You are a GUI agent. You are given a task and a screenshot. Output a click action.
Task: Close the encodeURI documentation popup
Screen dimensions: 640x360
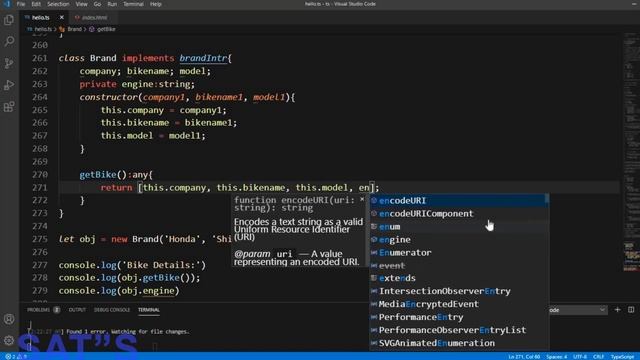tap(362, 199)
